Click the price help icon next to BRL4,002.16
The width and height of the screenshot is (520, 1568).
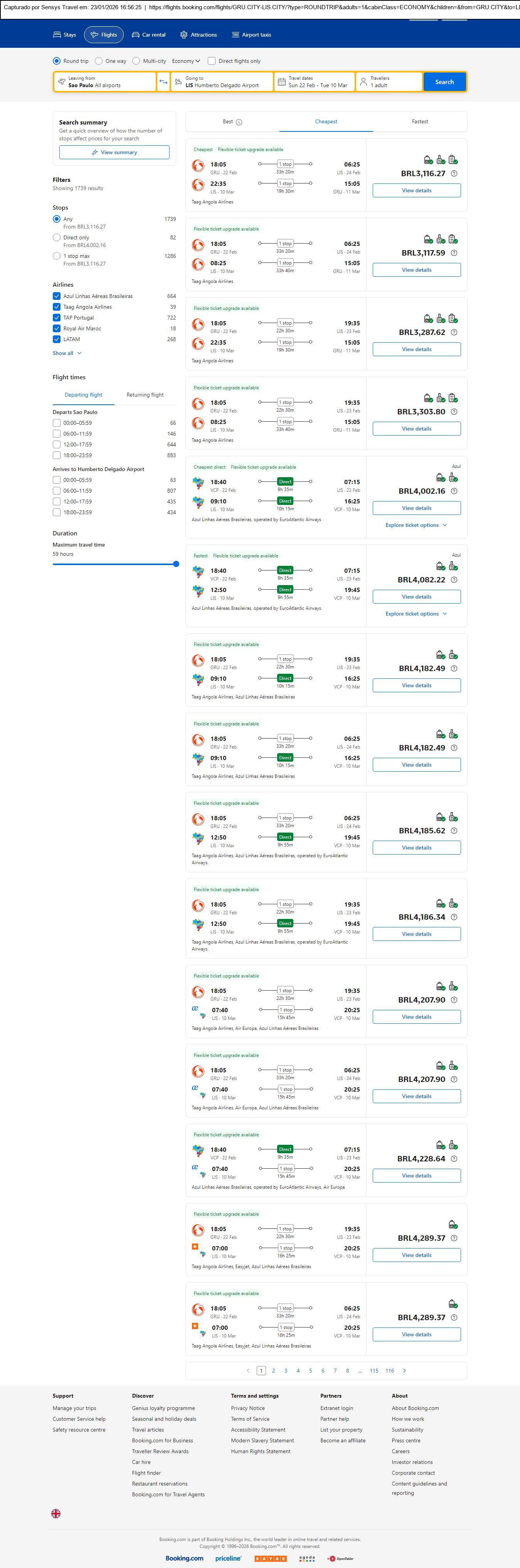pos(454,491)
